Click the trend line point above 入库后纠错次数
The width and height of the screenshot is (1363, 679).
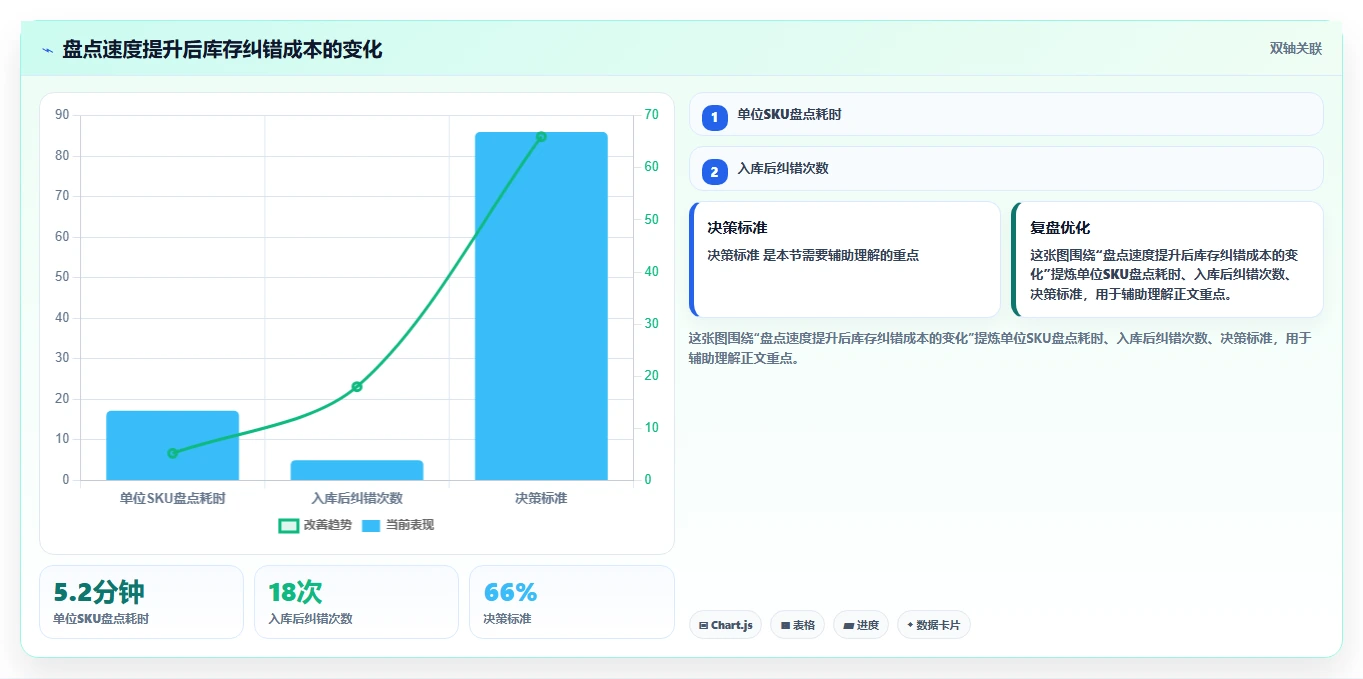(357, 386)
